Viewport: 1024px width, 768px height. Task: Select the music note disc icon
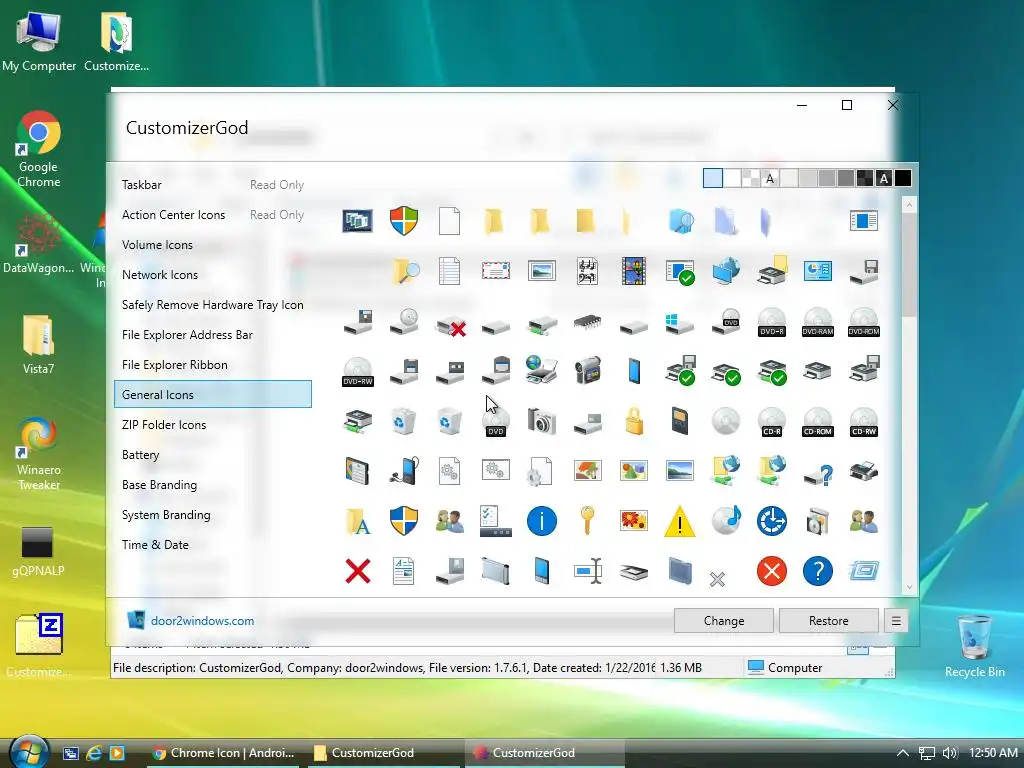point(726,520)
